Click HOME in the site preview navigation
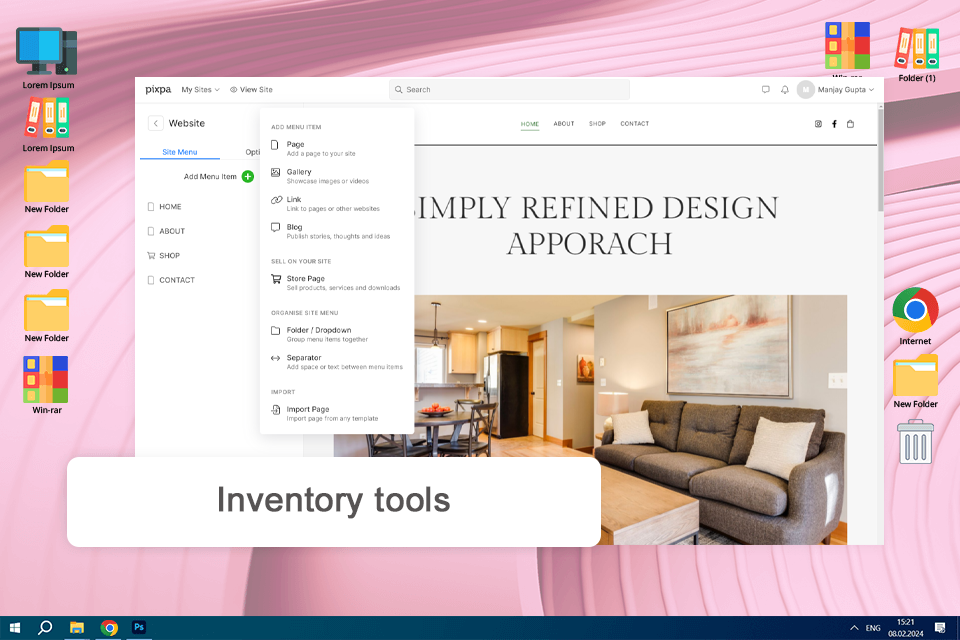This screenshot has width=960, height=640. click(x=530, y=124)
